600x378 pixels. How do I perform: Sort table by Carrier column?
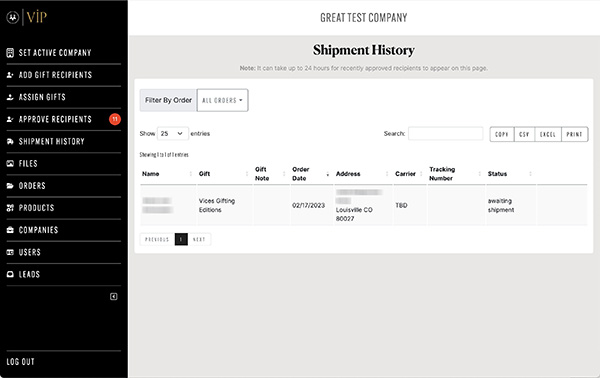(410, 174)
